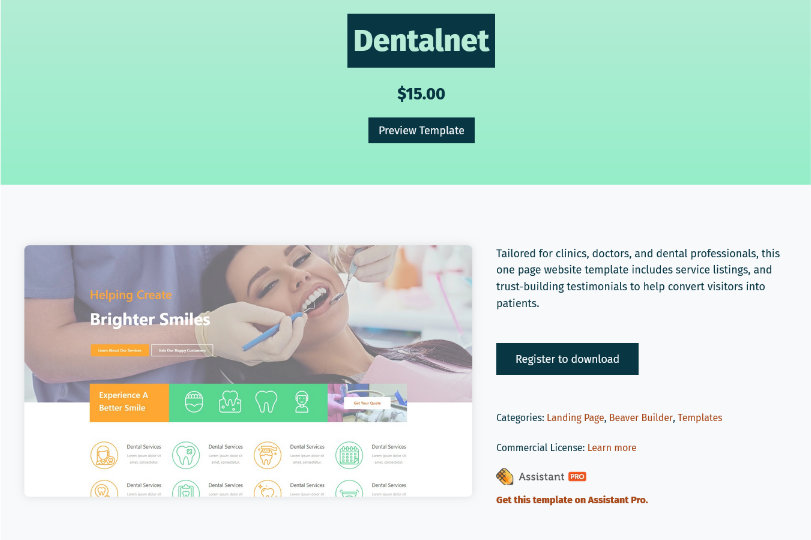Click the Assistant pencil logo icon
Viewport: 811px width, 540px height.
pos(504,476)
